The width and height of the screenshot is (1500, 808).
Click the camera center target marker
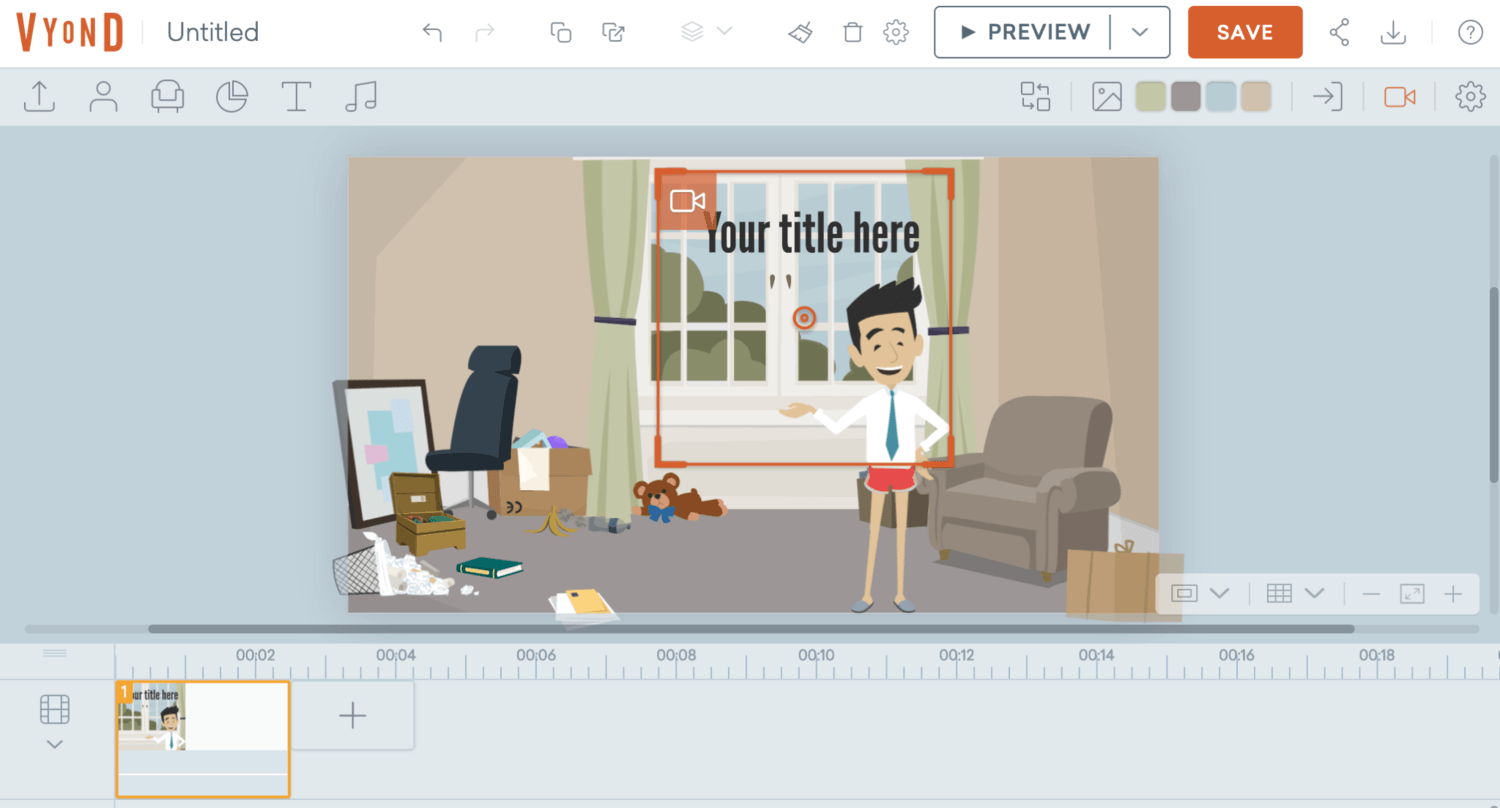[804, 318]
